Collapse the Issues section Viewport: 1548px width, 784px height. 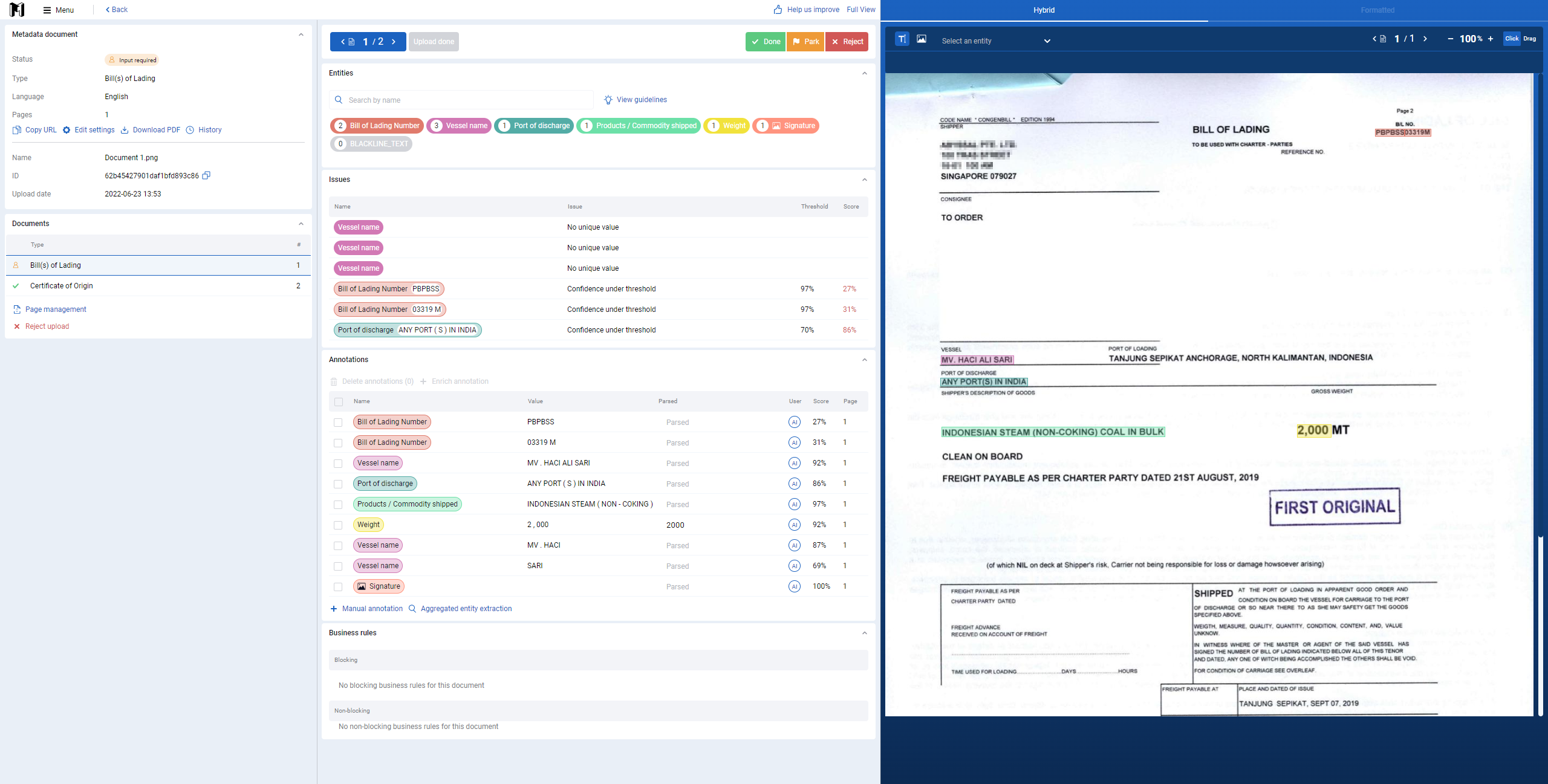[x=865, y=180]
